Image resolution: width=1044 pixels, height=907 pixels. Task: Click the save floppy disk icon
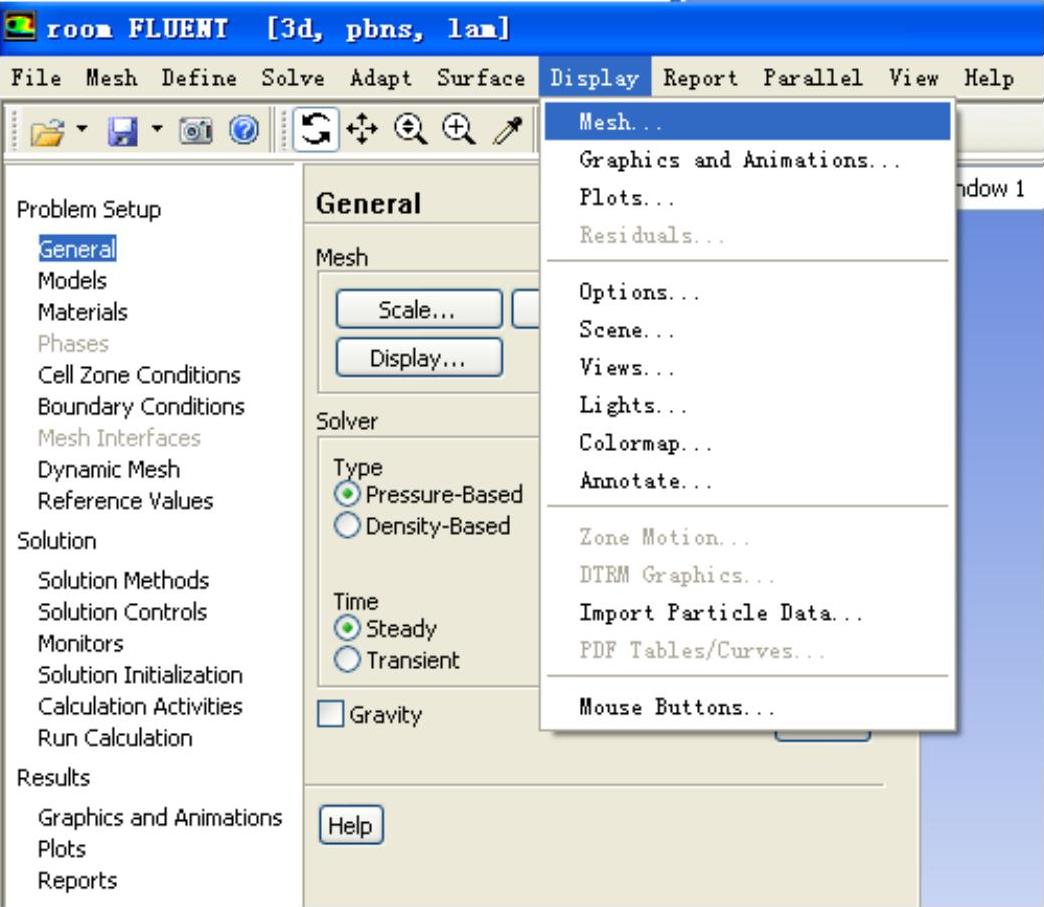[123, 131]
